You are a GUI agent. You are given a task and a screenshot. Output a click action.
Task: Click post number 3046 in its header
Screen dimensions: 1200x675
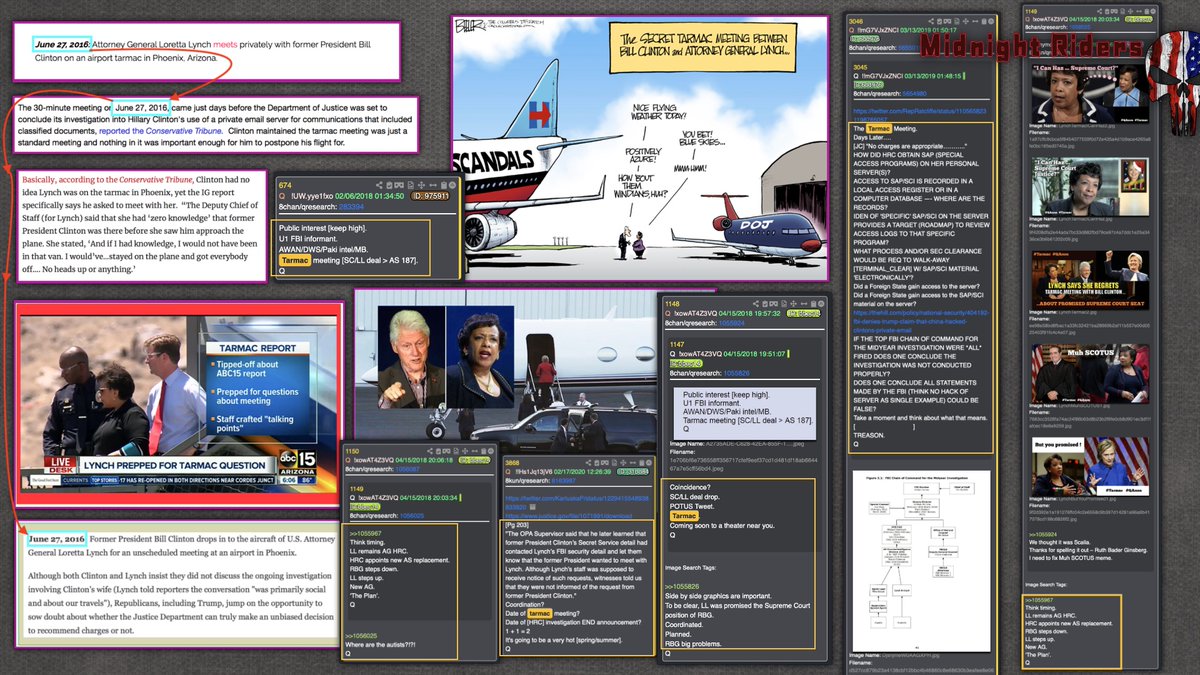(857, 20)
